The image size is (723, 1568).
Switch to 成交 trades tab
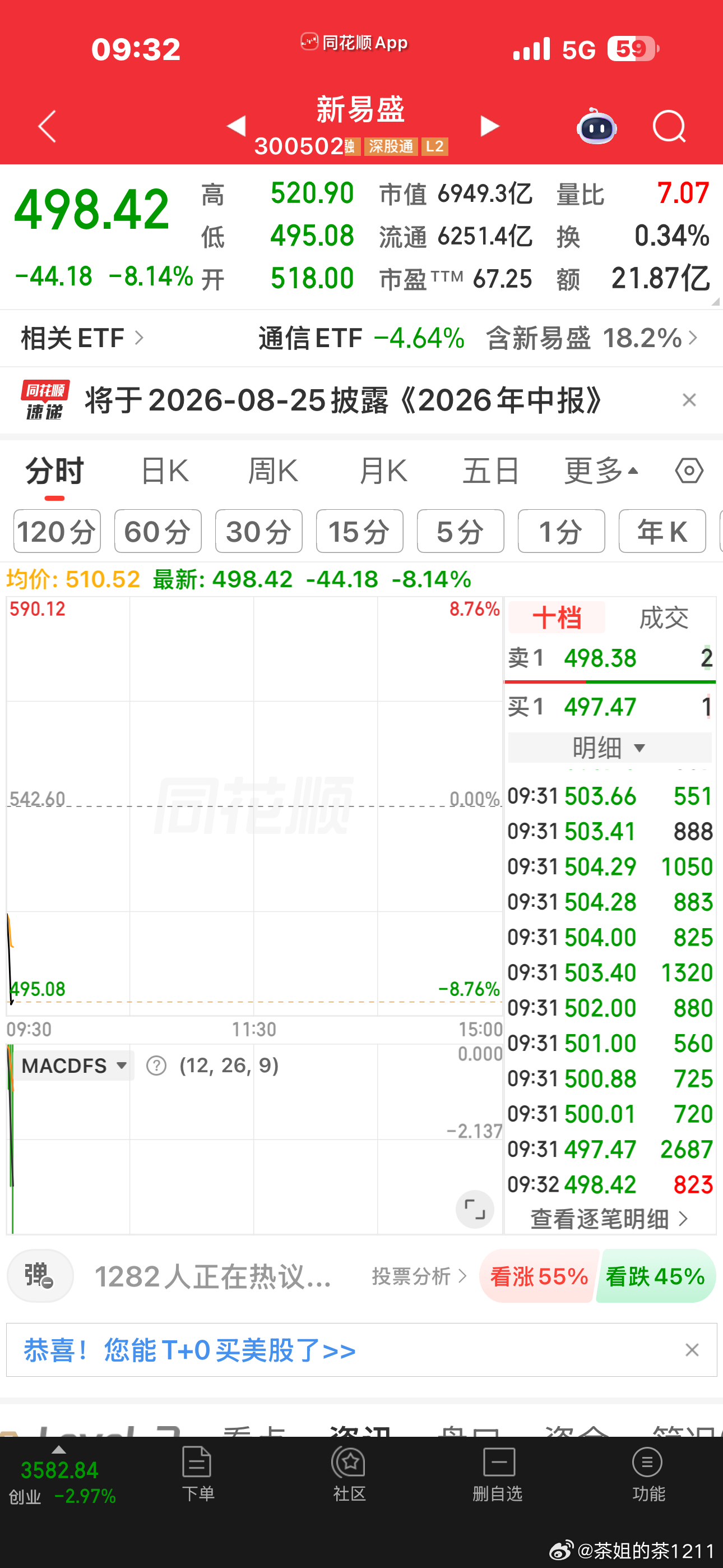[x=664, y=618]
